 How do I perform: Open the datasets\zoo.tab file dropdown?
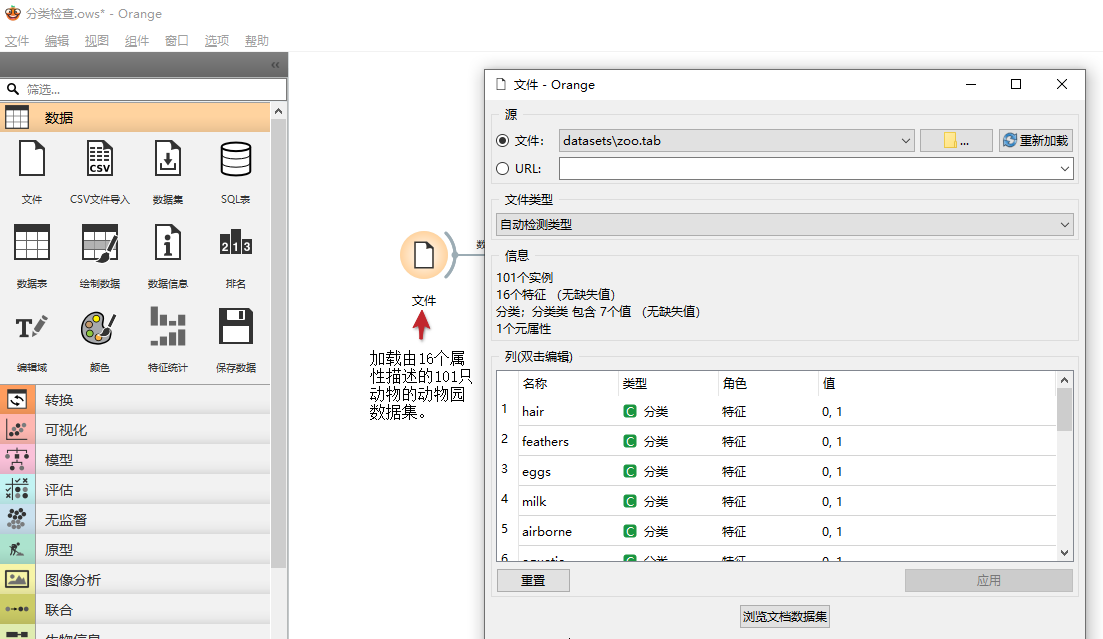point(737,141)
